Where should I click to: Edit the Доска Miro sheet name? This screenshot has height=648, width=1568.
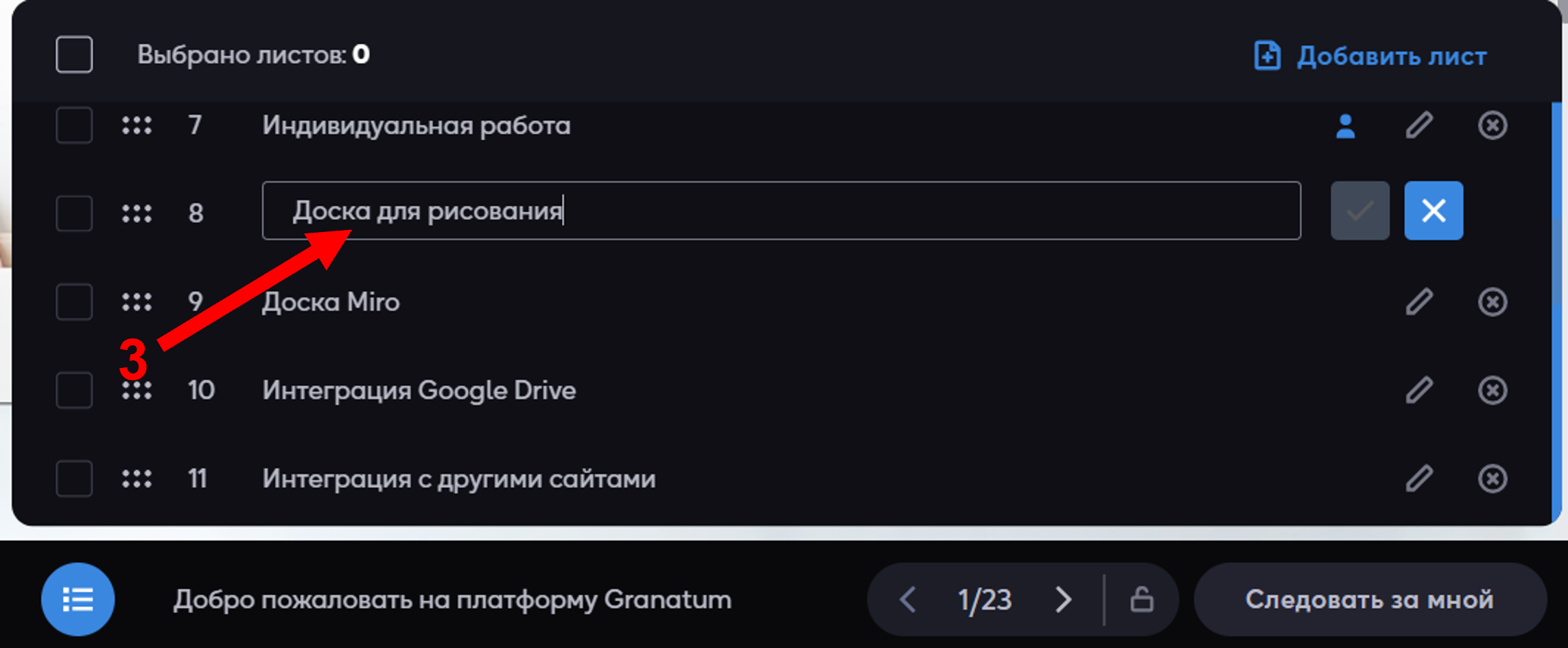pos(1419,302)
